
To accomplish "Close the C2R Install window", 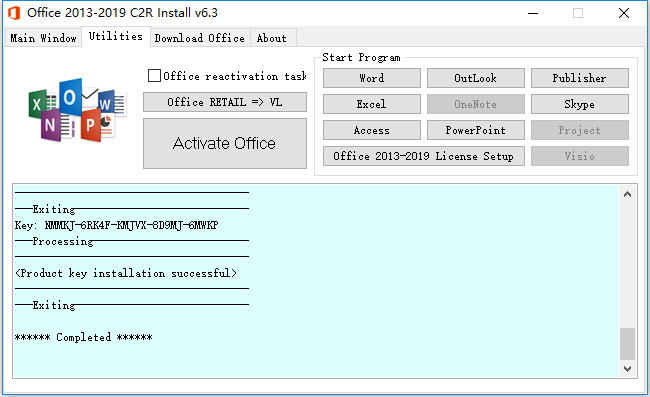I will [624, 13].
